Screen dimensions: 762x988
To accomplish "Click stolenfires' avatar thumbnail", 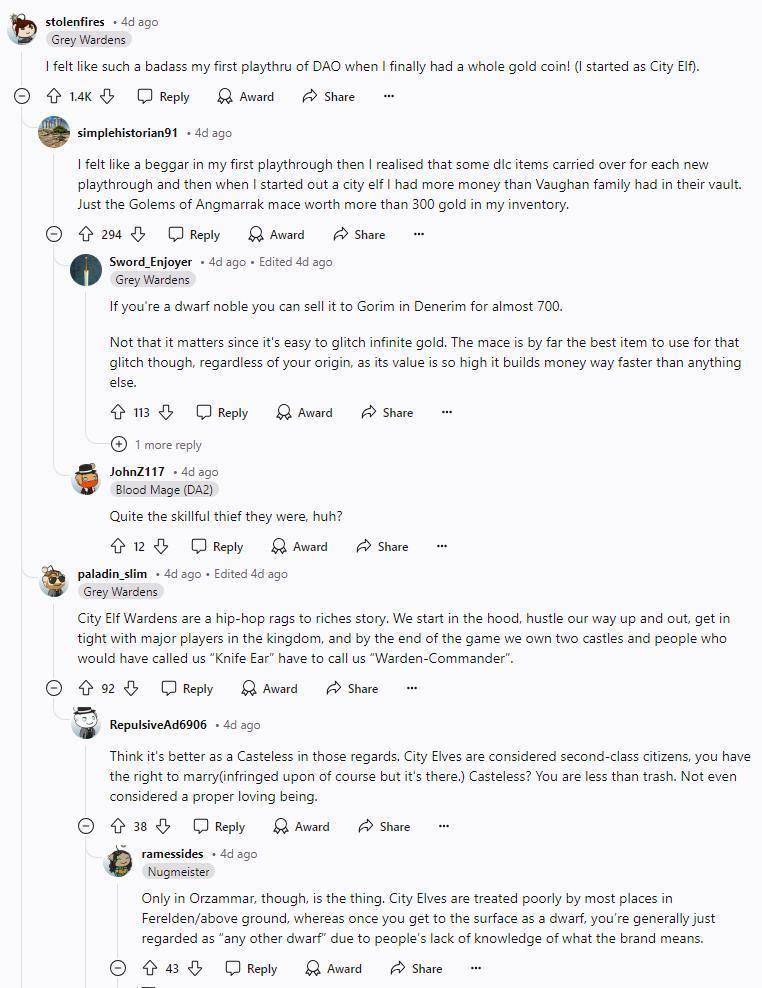I will pyautogui.click(x=23, y=29).
